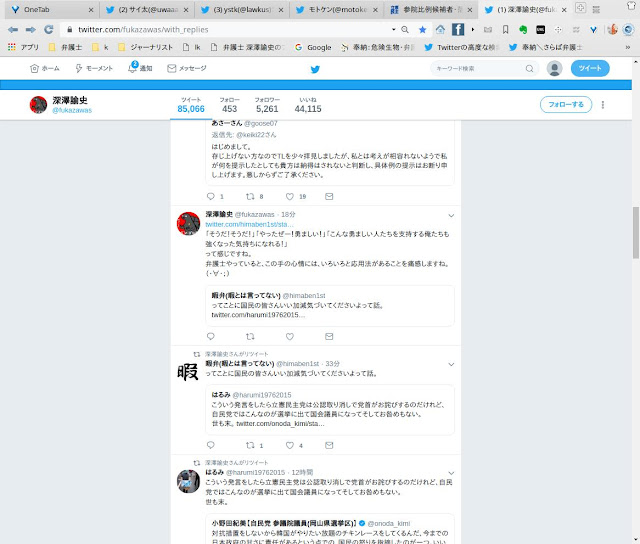Screen dimensions: 640x544
Task: Retweet the himaben1st 33分 tweet
Action: 250,445
